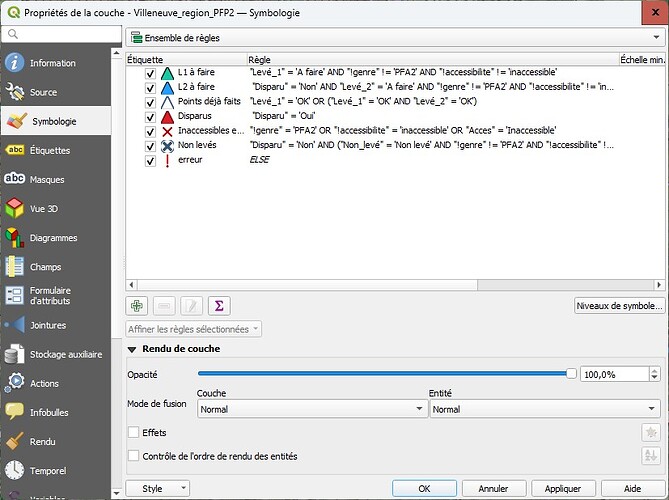The height and width of the screenshot is (500, 669).
Task: Click the feature rendering order sort icon
Action: (651, 456)
